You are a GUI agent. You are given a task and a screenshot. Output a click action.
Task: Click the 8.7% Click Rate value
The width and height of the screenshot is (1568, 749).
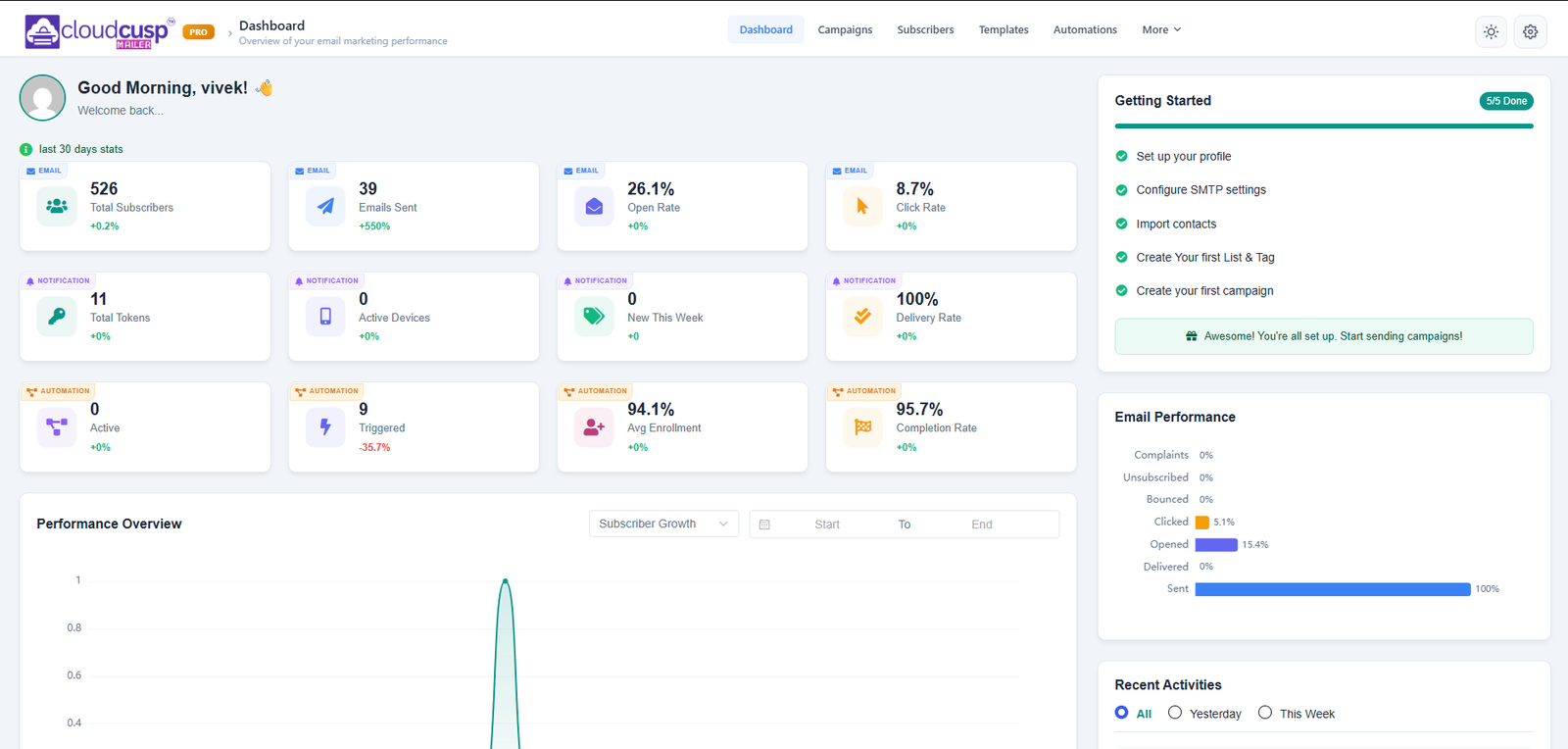coord(914,188)
